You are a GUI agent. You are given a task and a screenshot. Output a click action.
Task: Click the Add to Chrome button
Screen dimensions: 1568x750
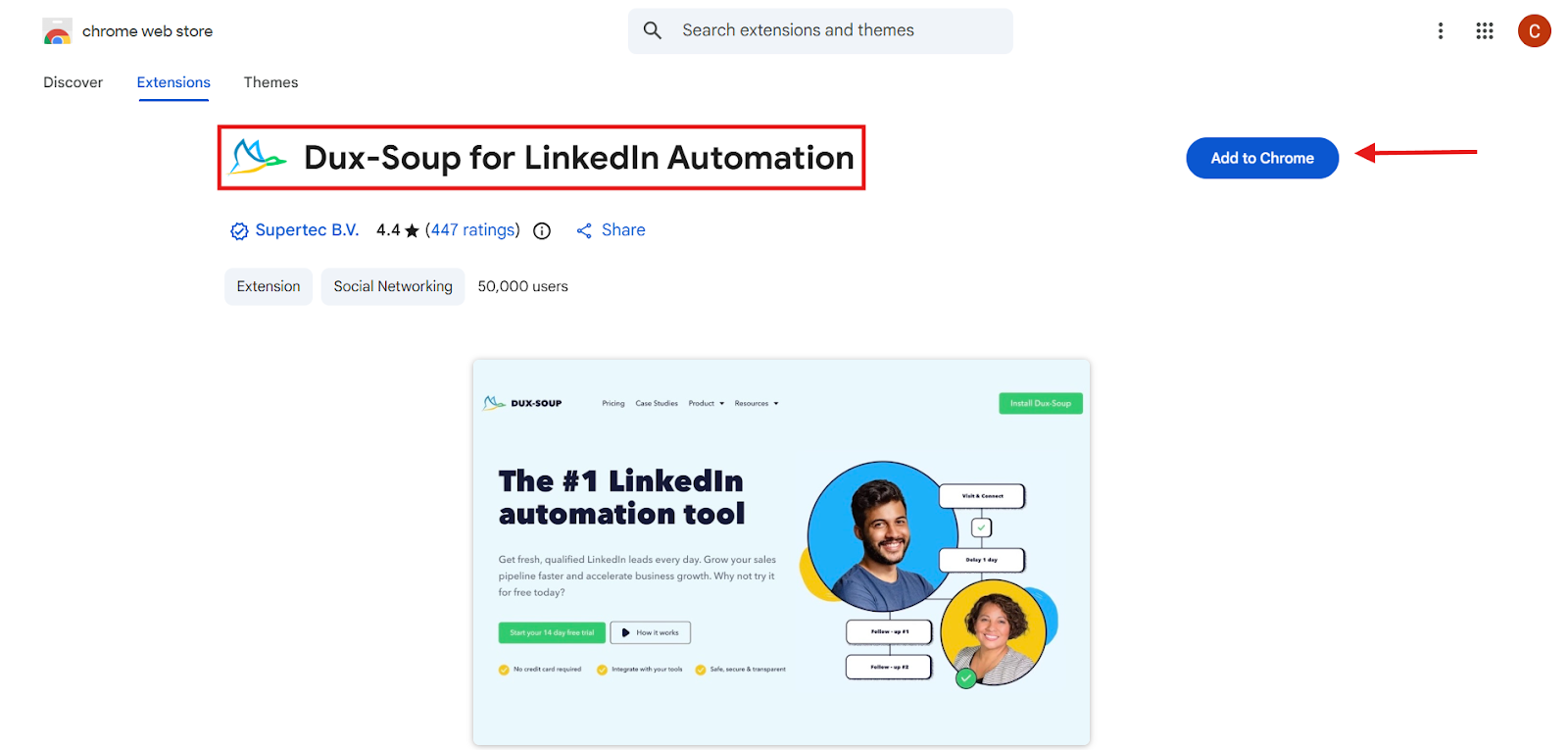(1262, 158)
